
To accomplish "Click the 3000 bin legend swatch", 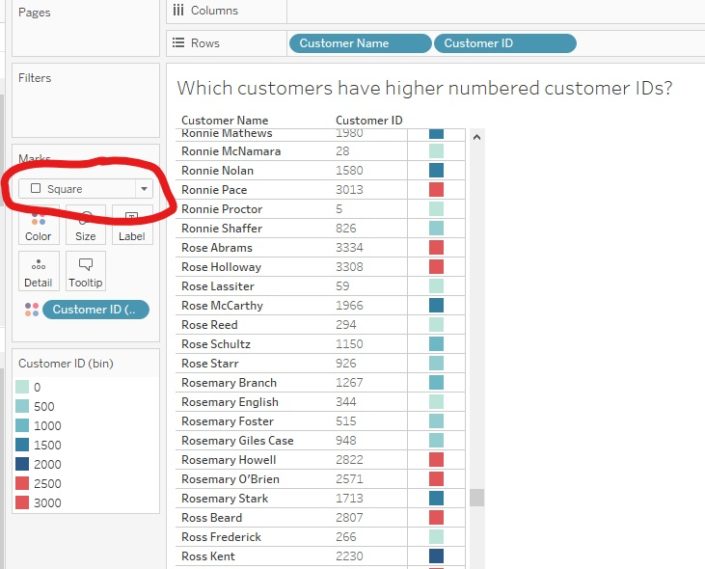I will [x=22, y=502].
